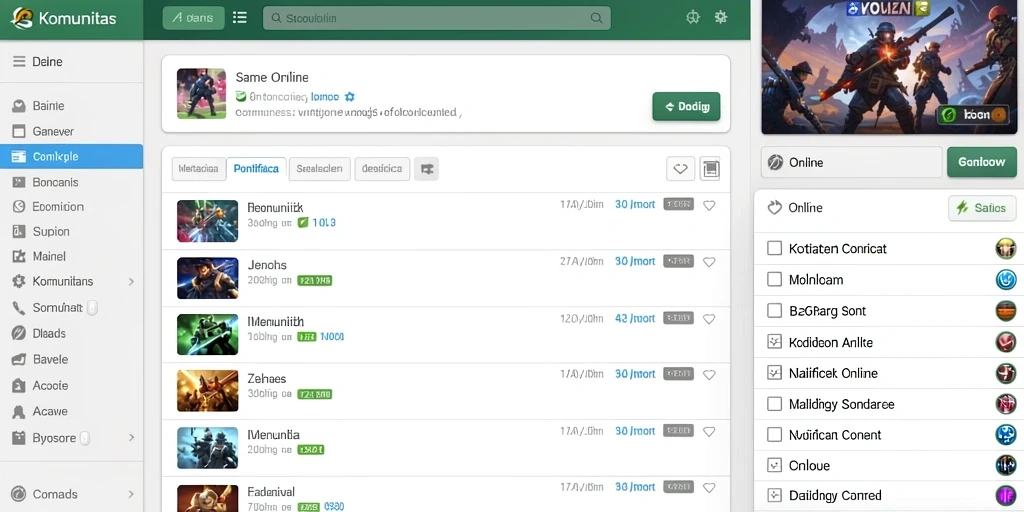Viewport: 1024px width, 512px height.
Task: Check the Kotiaten Conricat checkbox
Action: (775, 248)
